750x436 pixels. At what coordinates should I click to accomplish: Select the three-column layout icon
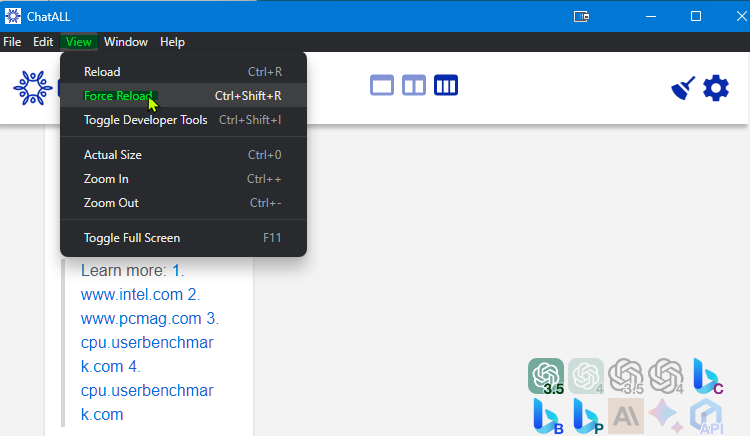pyautogui.click(x=446, y=86)
